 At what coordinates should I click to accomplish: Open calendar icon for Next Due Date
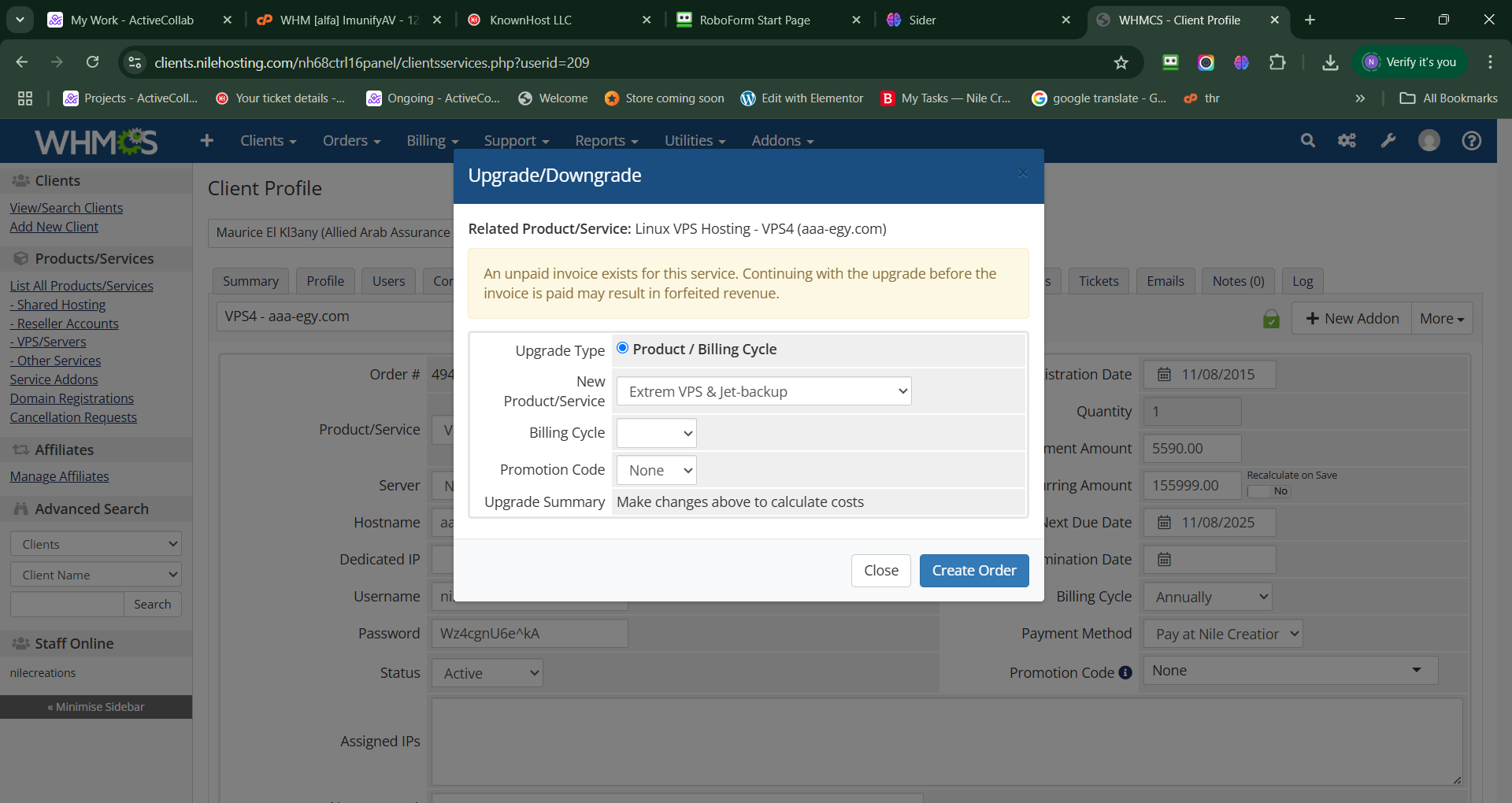1164,522
